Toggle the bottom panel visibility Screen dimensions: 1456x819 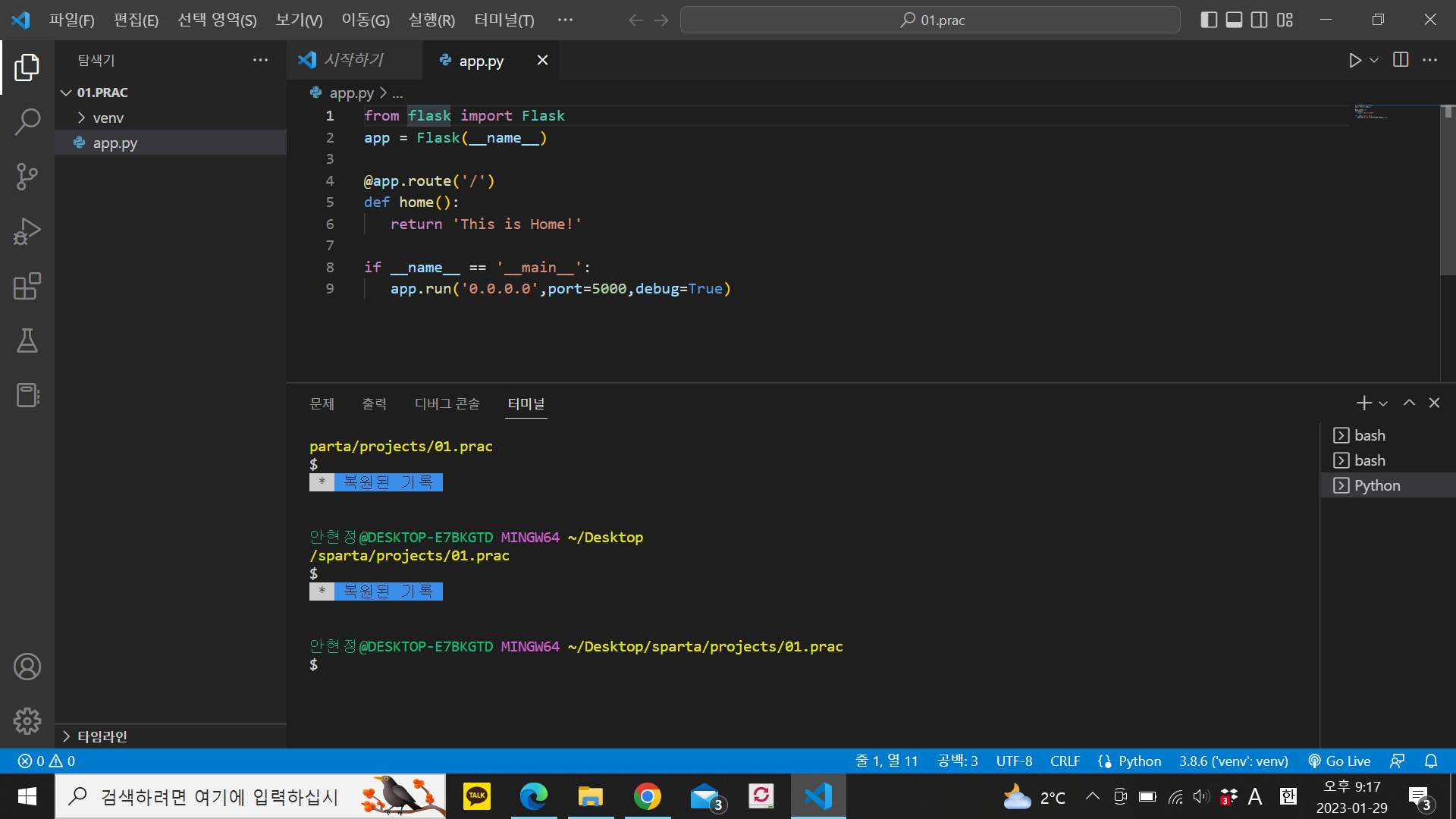click(x=1234, y=20)
